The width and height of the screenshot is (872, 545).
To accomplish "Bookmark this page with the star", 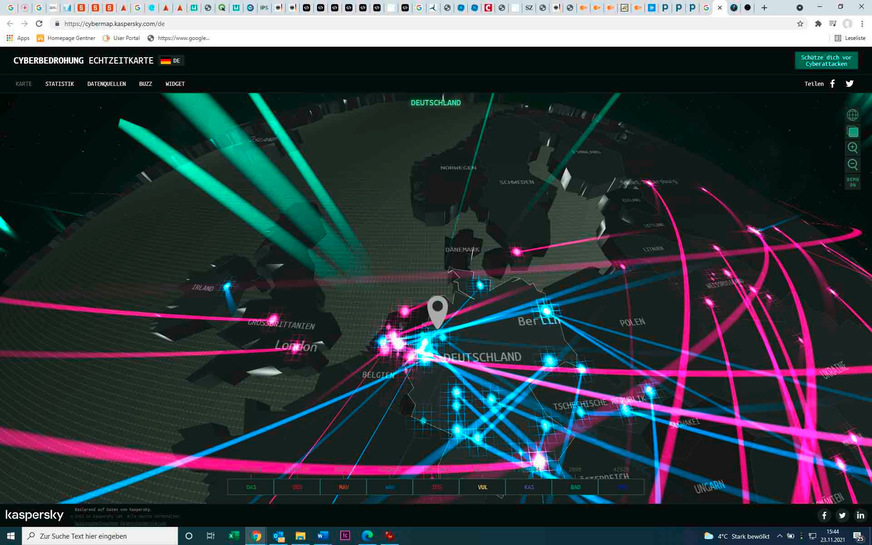I will click(x=800, y=24).
